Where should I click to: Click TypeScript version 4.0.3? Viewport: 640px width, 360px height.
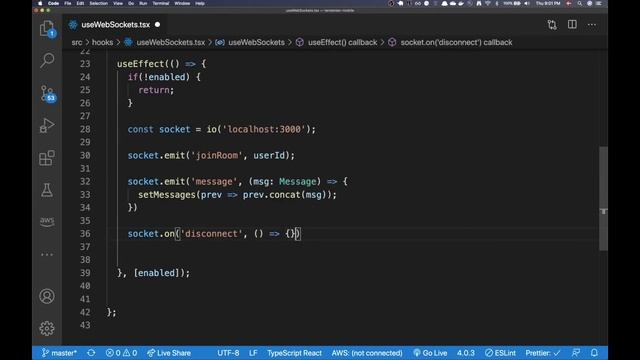(x=466, y=353)
